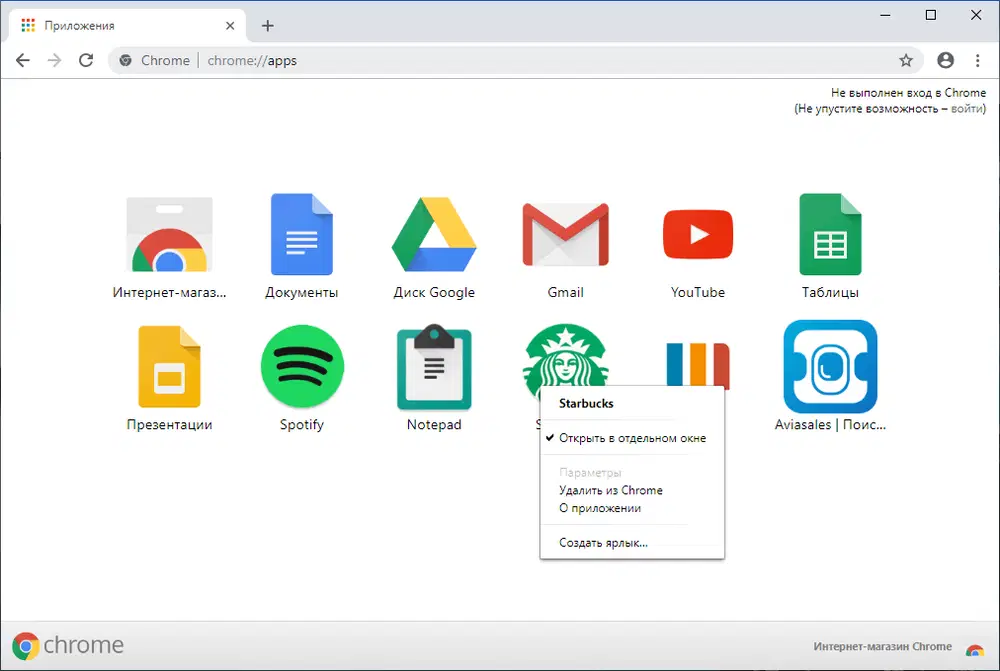Open the 'Интернет-магазин Chrome' footer link
This screenshot has width=1000, height=671.
[x=882, y=647]
